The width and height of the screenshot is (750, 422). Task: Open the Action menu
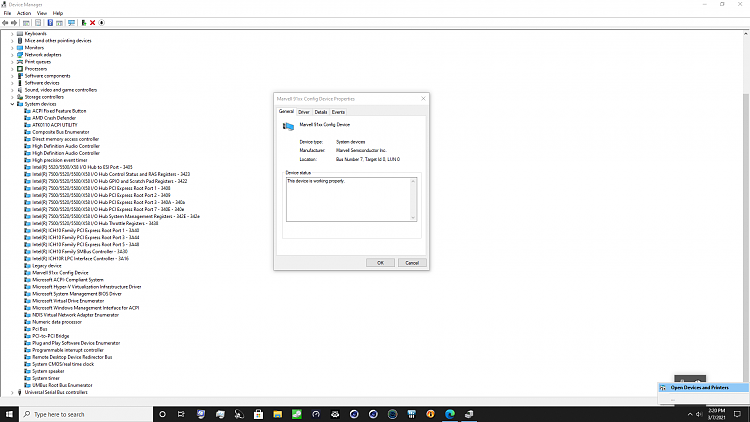tap(23, 13)
